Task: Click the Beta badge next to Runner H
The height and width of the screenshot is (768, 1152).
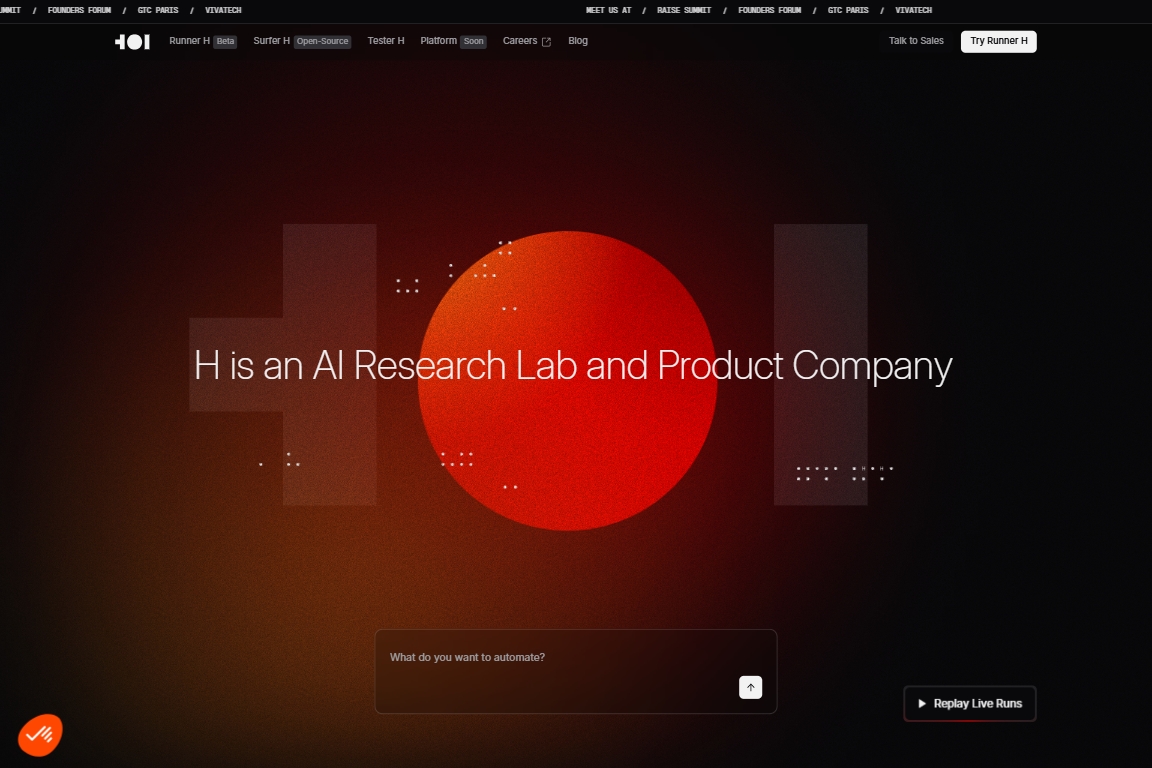Action: (x=225, y=42)
